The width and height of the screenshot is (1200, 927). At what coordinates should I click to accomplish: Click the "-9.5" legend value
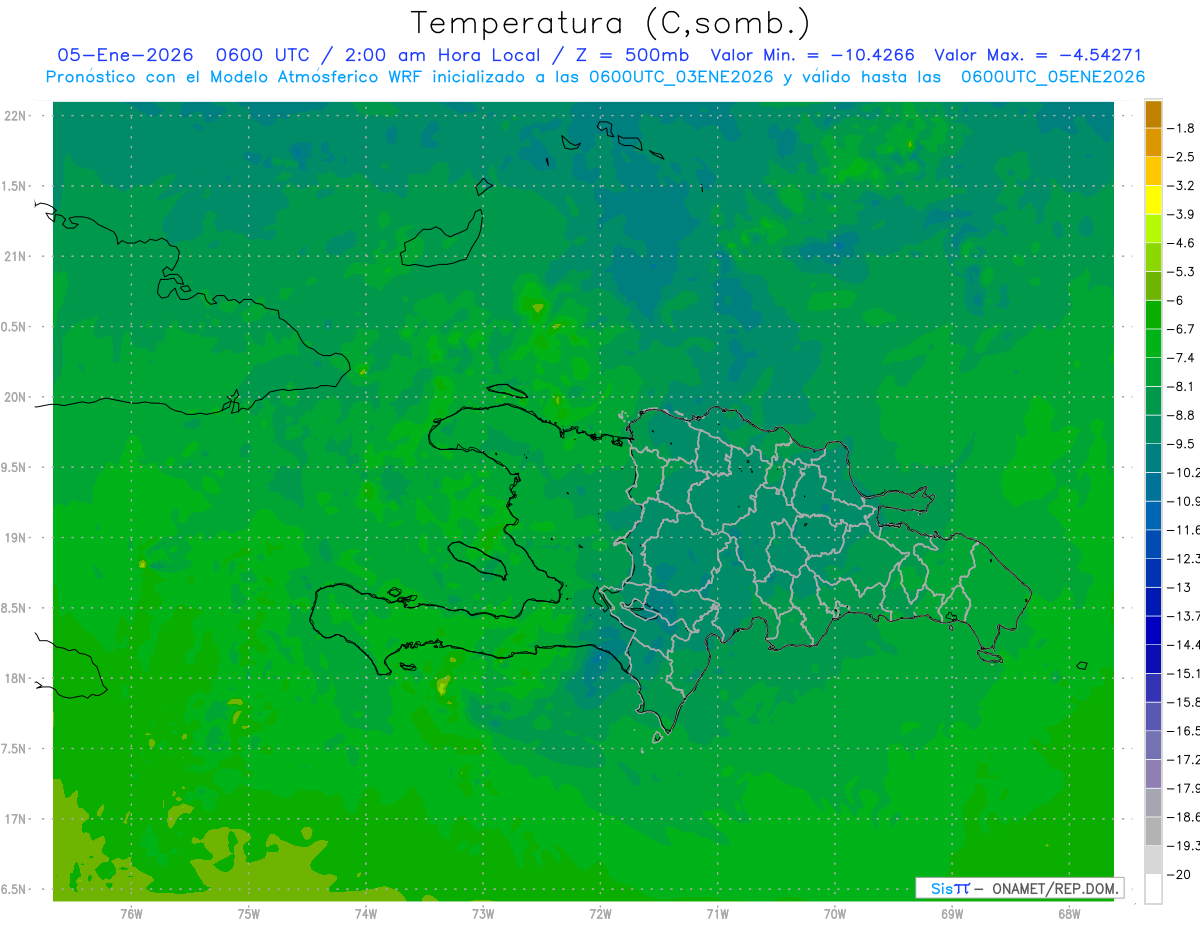point(1182,444)
